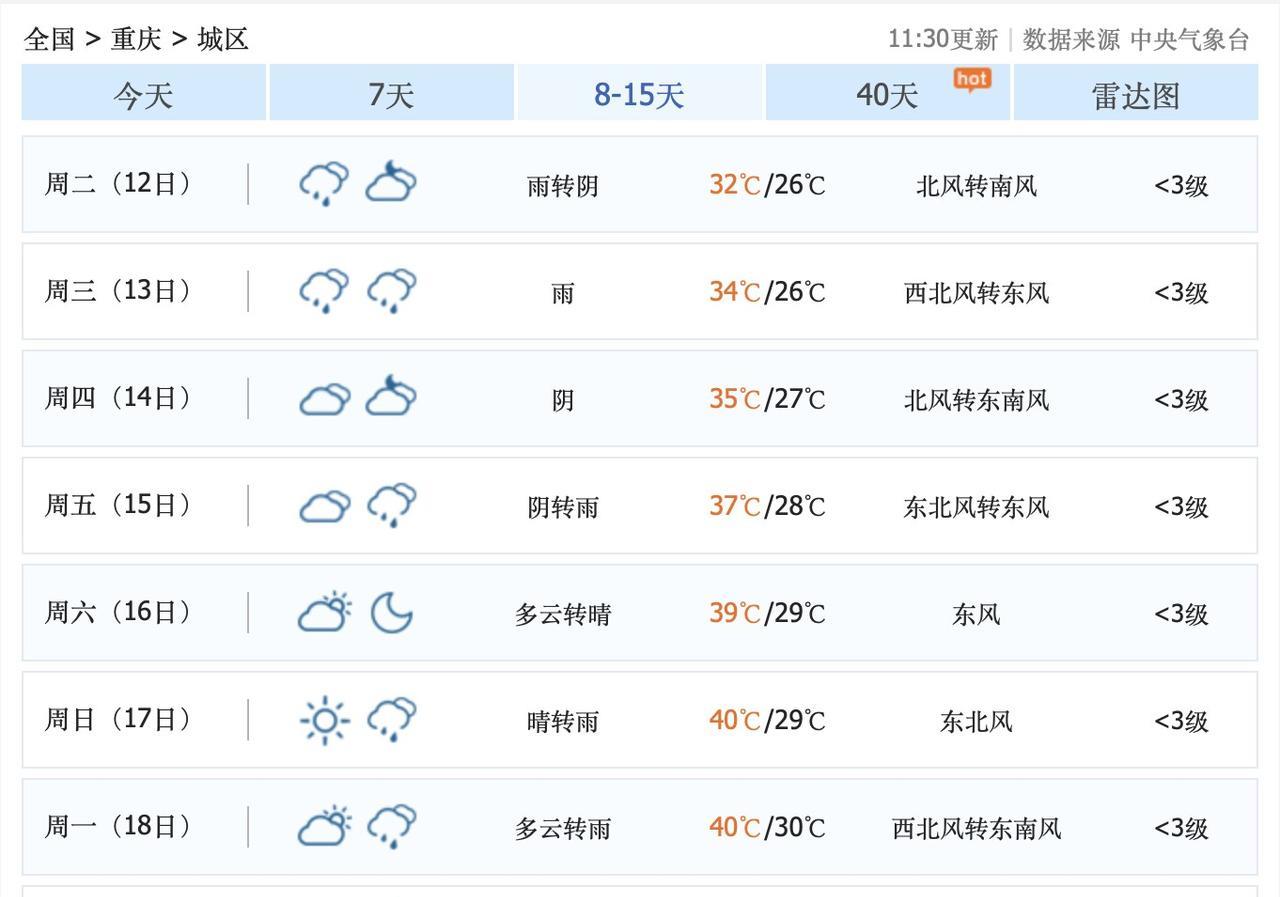Switch to the 今天 tab

click(x=144, y=94)
